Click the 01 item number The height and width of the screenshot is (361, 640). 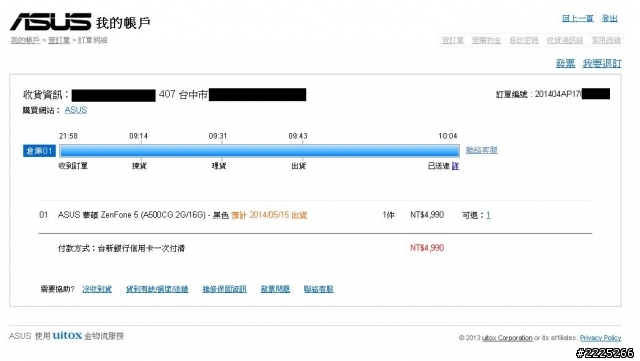pyautogui.click(x=43, y=215)
